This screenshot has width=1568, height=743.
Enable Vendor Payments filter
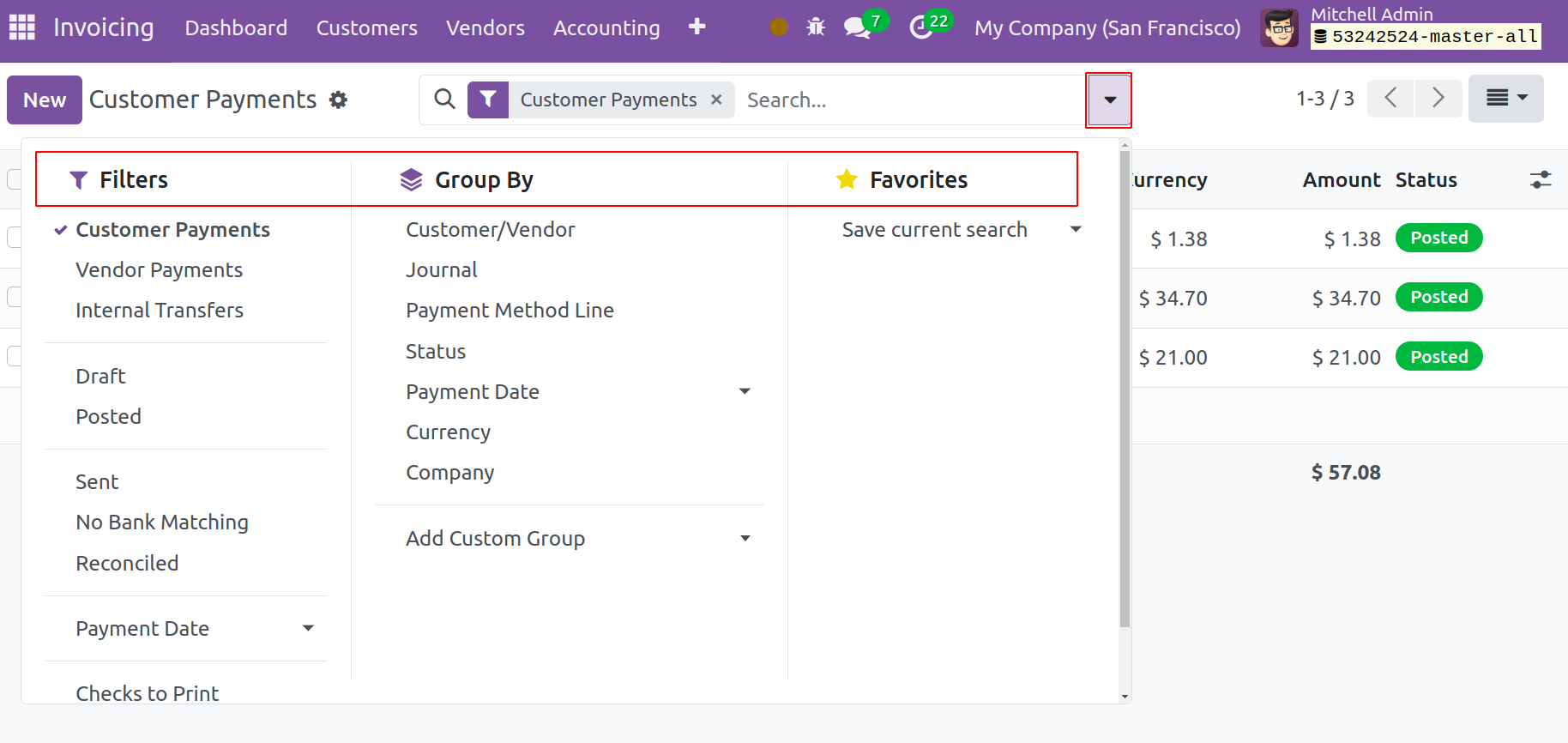click(160, 270)
